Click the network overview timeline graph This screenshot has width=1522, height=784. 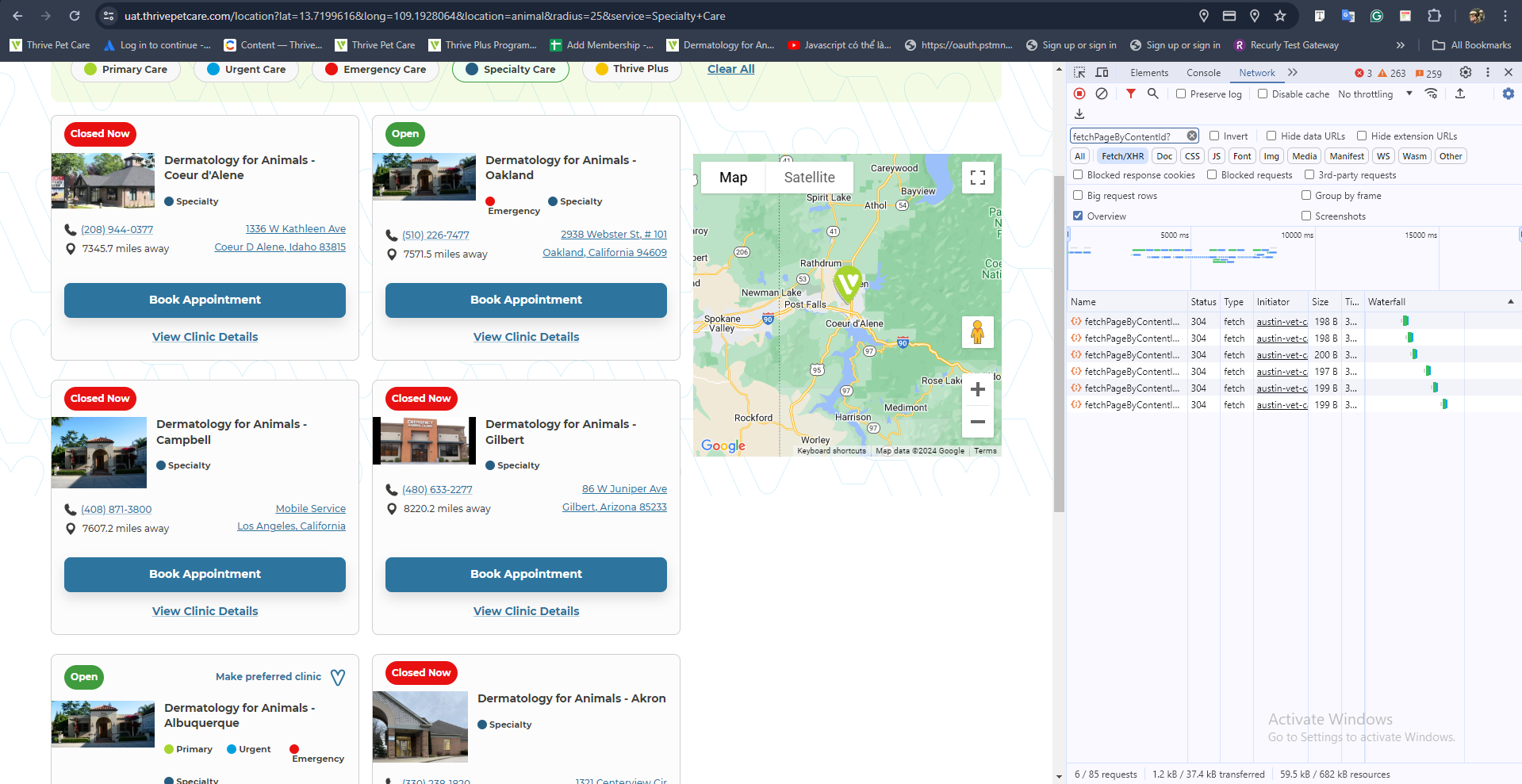point(1293,258)
